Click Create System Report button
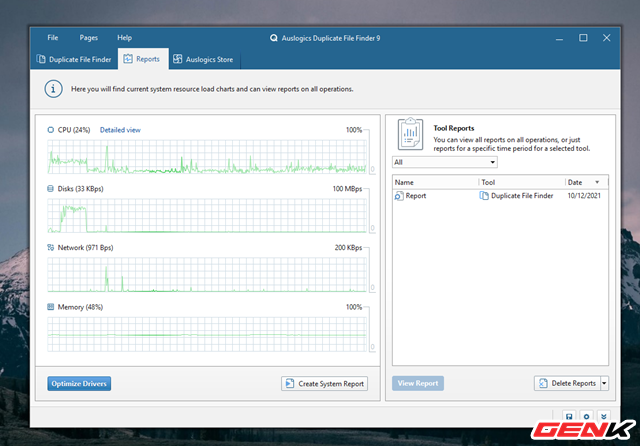 pyautogui.click(x=324, y=384)
